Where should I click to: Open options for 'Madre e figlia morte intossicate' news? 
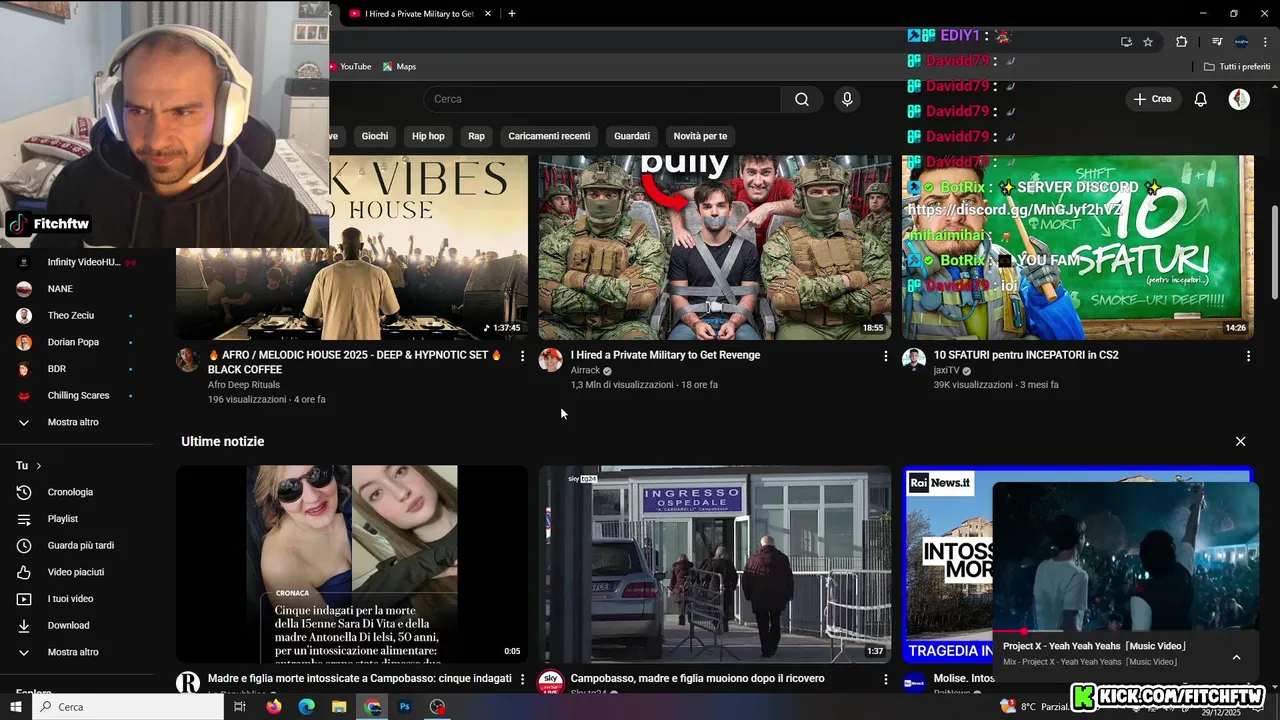[x=522, y=679]
